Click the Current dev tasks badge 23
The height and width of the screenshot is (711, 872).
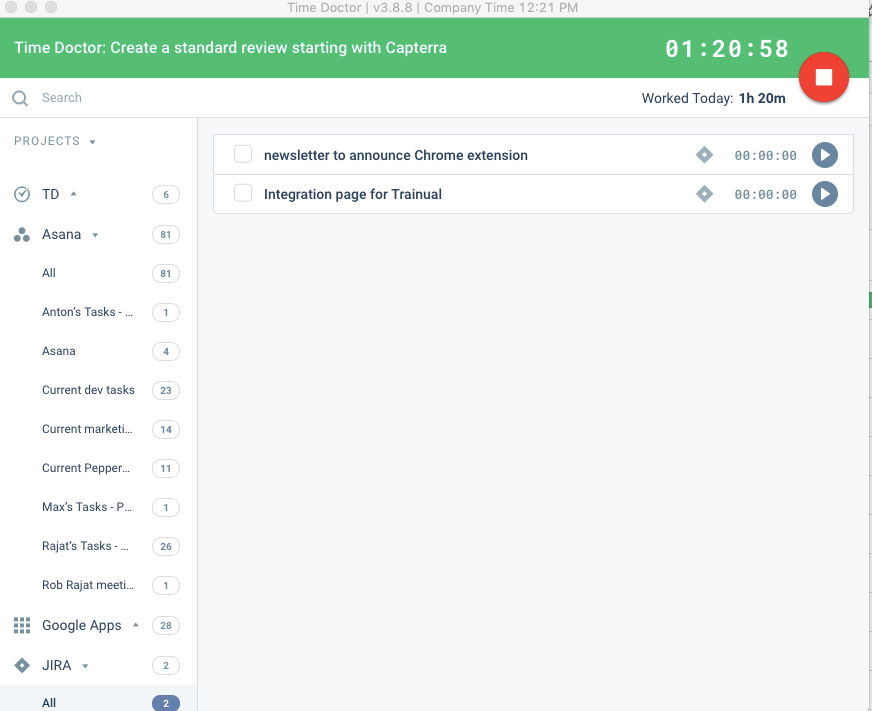166,391
